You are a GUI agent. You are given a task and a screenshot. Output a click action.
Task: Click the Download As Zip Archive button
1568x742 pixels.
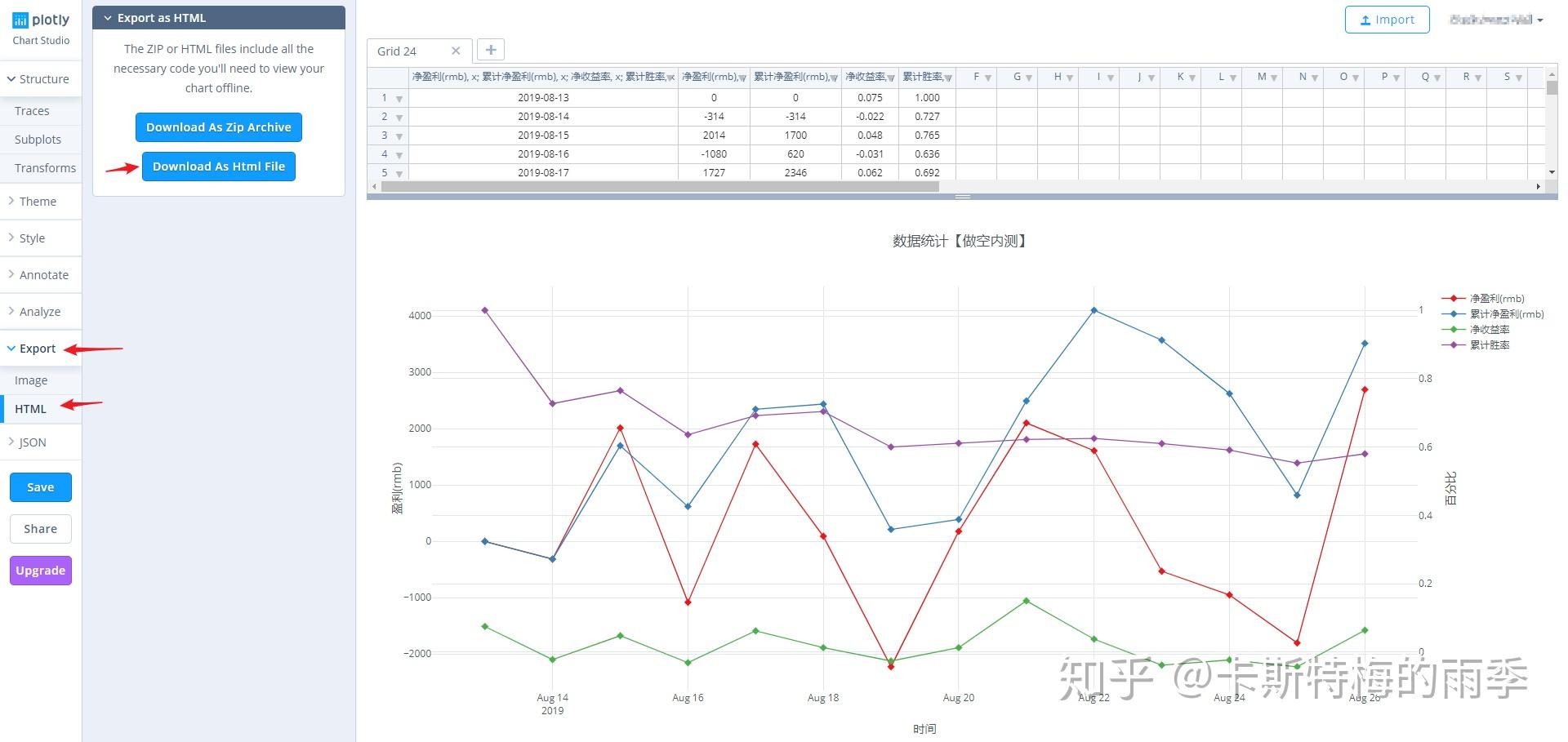[x=218, y=127]
